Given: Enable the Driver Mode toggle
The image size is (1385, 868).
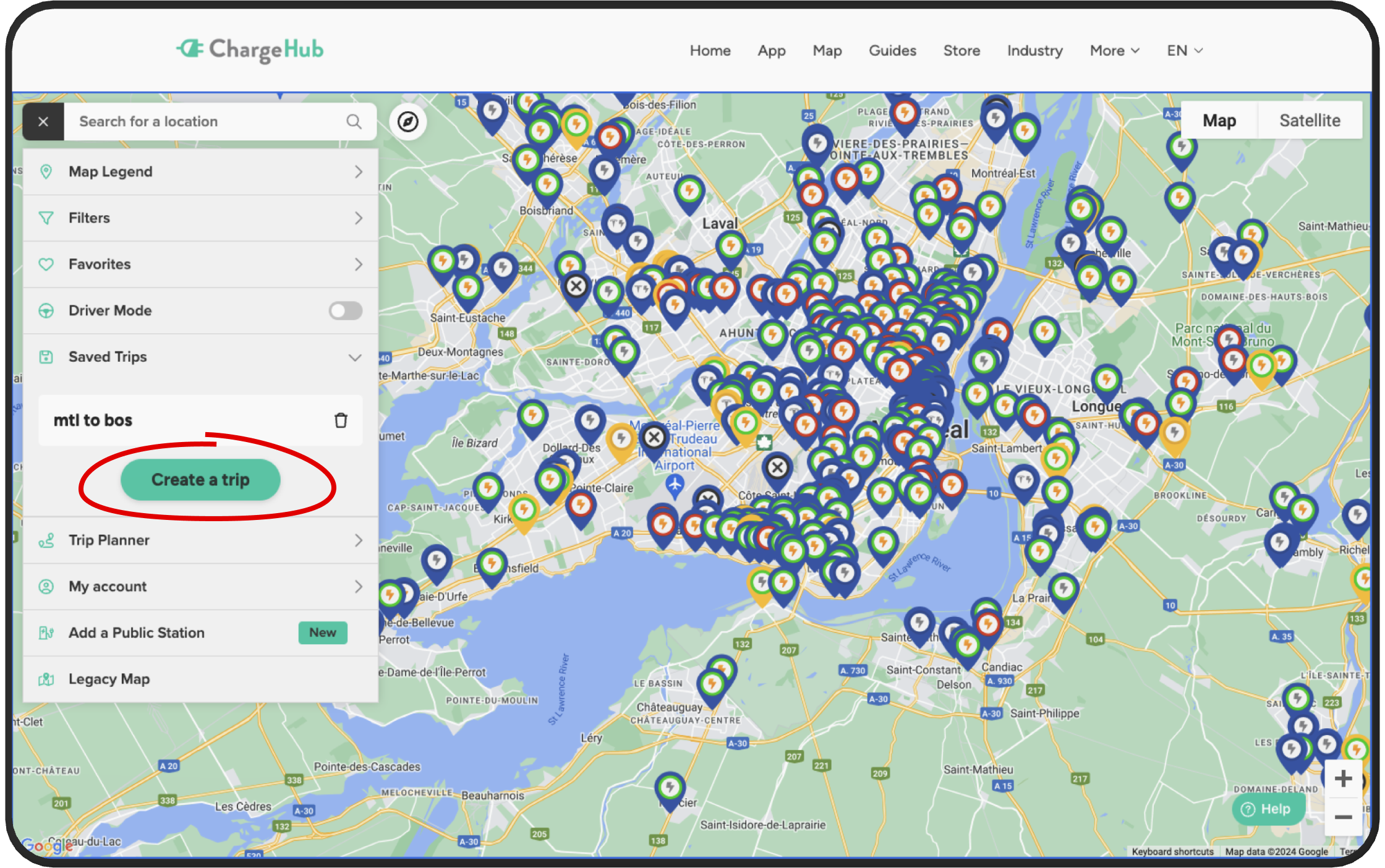Looking at the screenshot, I should [x=345, y=311].
